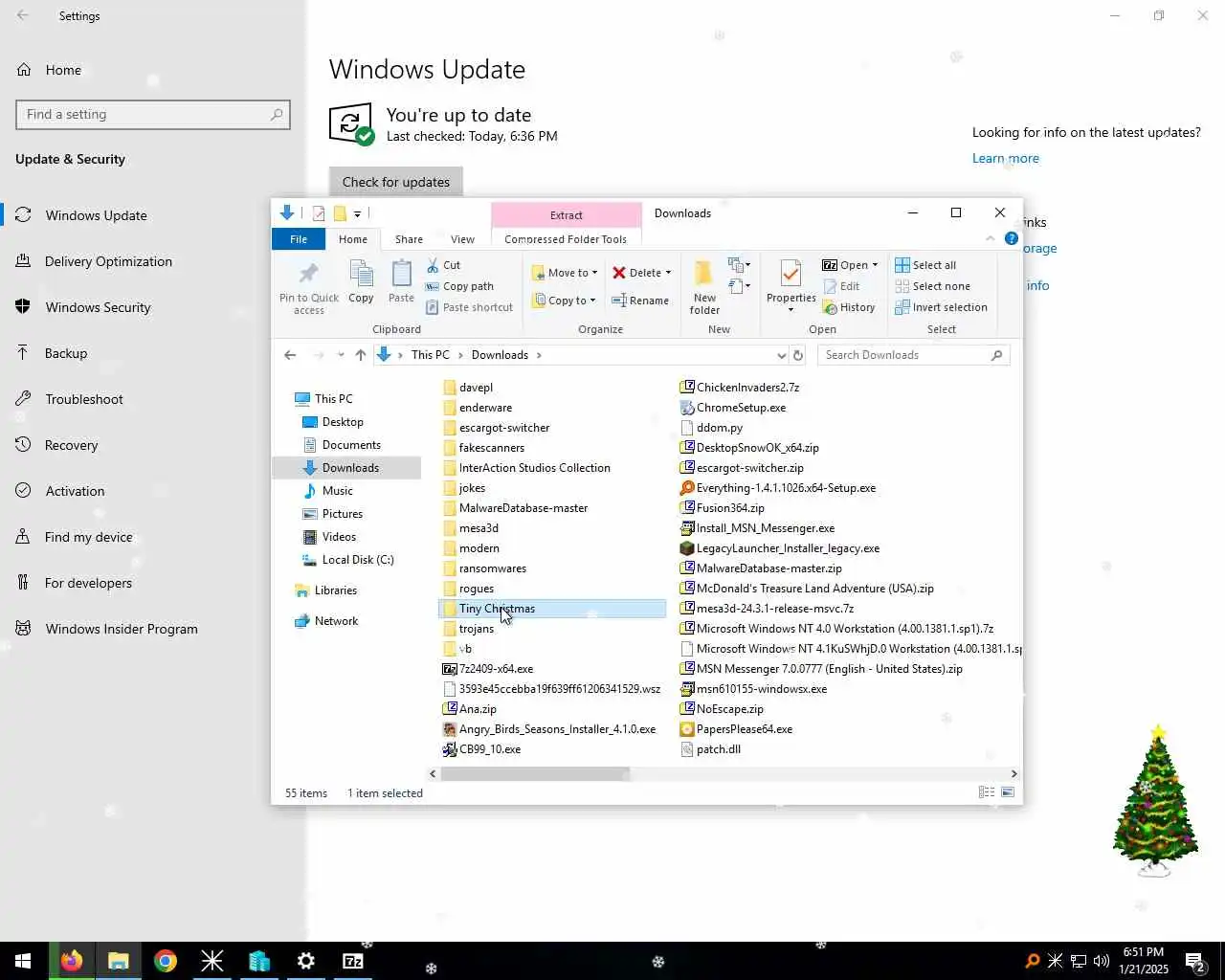The height and width of the screenshot is (980, 1225).
Task: Open Delivery Optimization settings page
Action: click(x=108, y=261)
